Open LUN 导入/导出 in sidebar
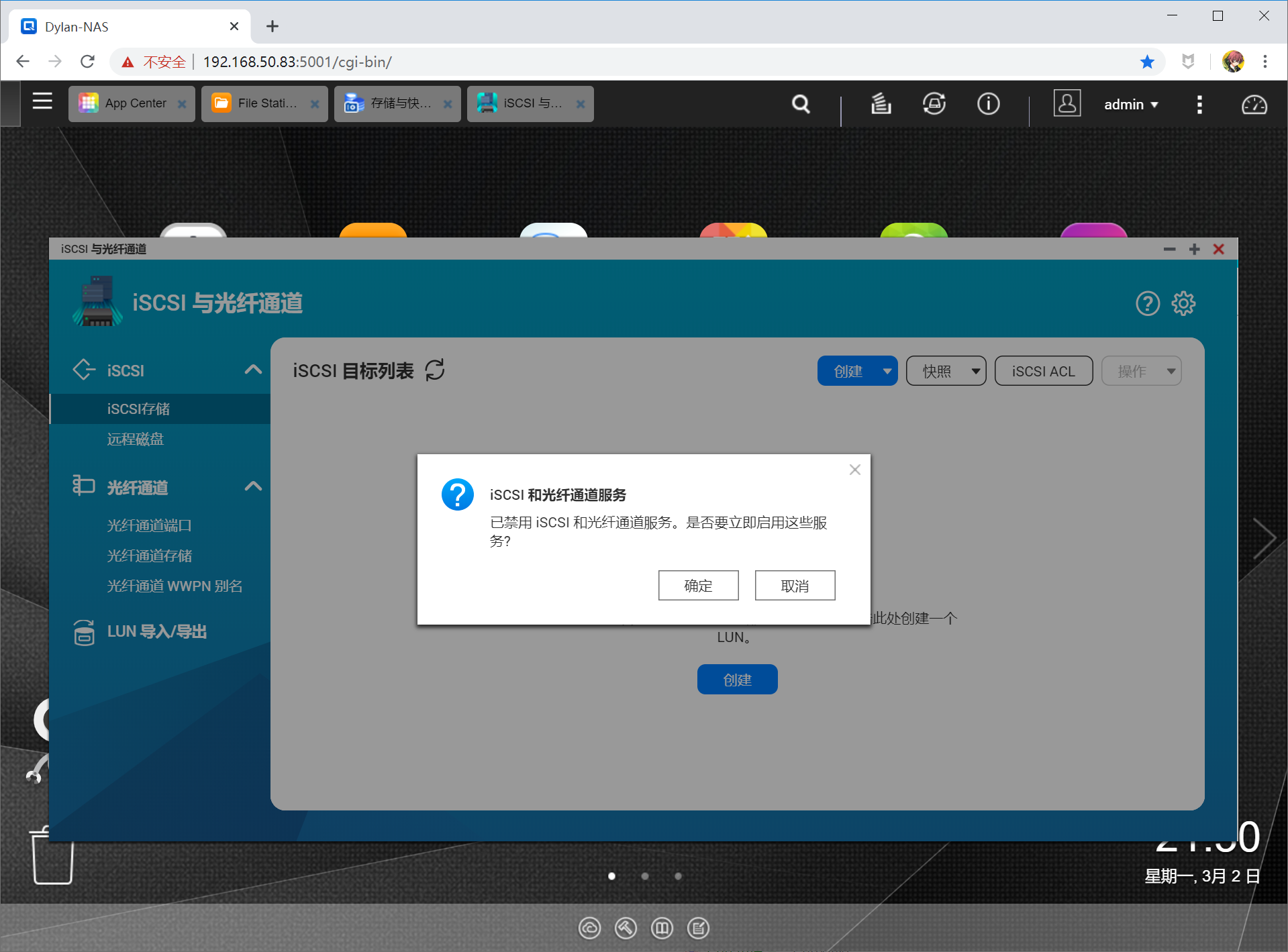 [x=156, y=631]
